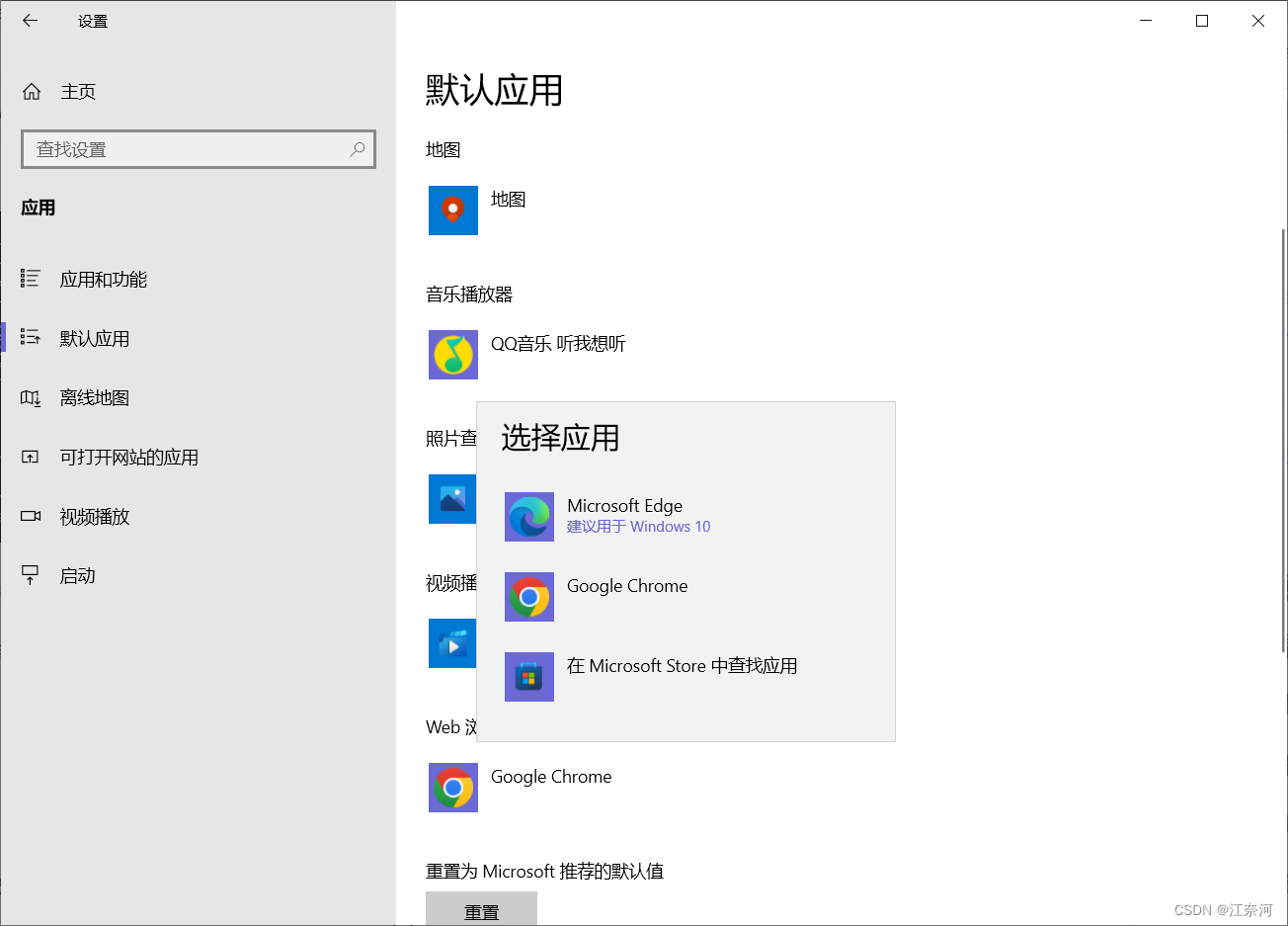Click the 重置 reset button
Image resolution: width=1288 pixels, height=926 pixels.
click(481, 909)
